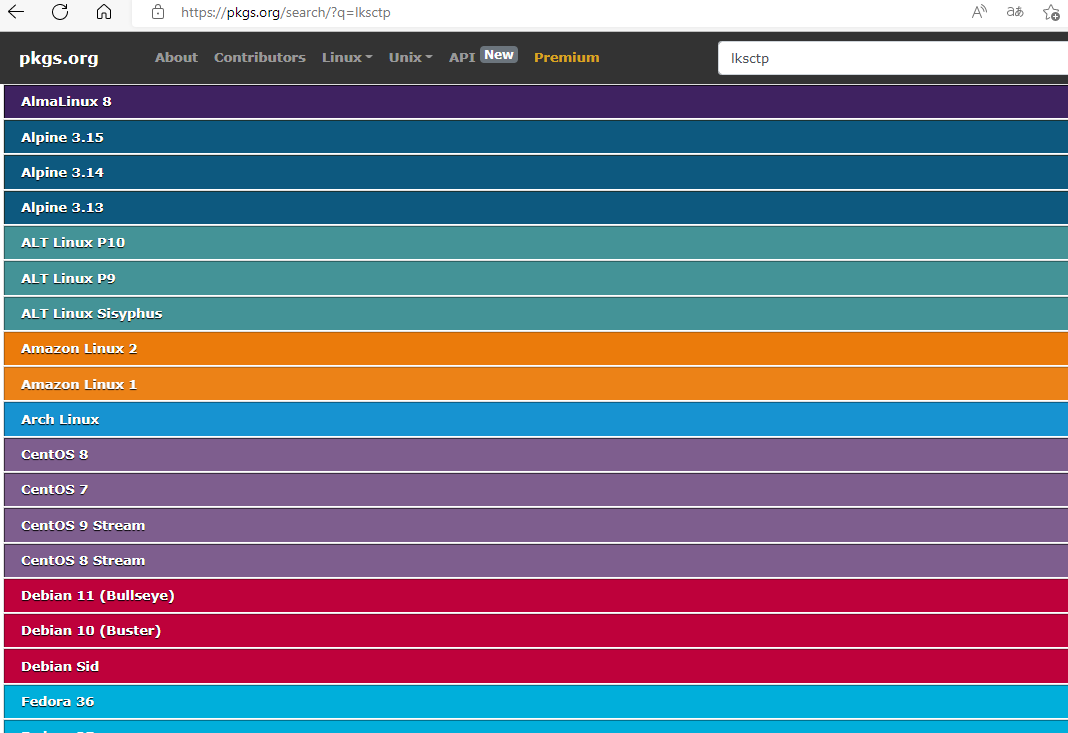Show packages for Debian 11 (Bullseye)

(536, 595)
